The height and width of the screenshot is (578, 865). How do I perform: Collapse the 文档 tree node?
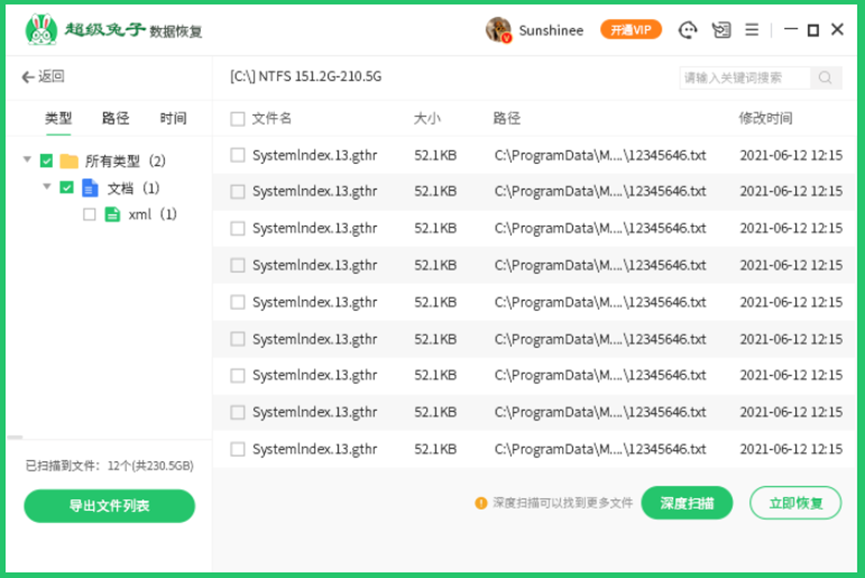[47, 187]
